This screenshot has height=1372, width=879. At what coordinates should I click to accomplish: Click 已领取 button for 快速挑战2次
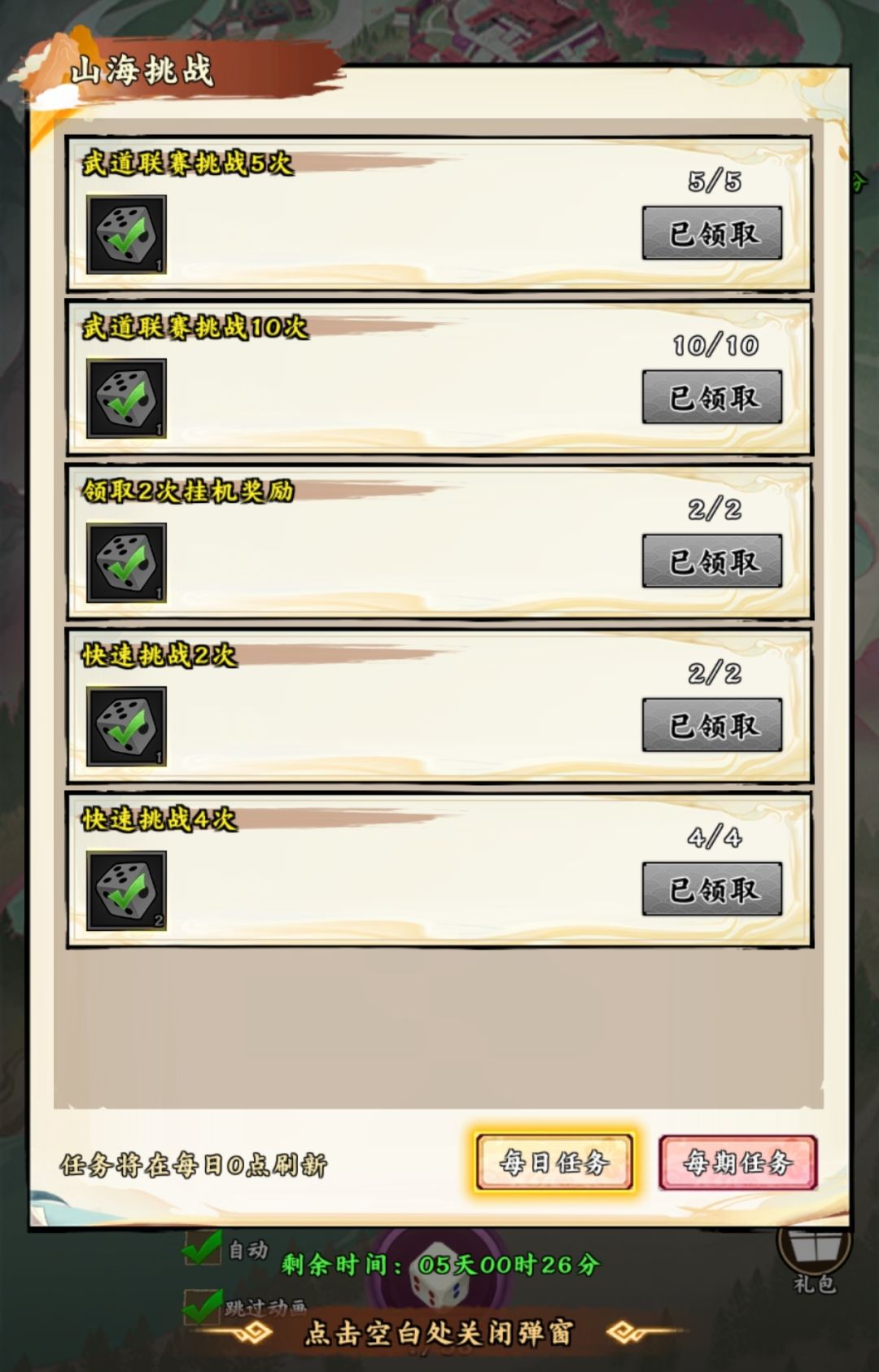712,725
